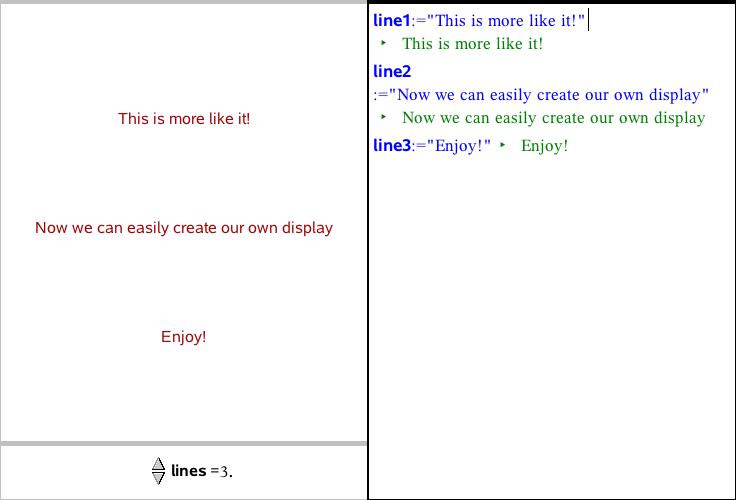Click the up arrow of lines slider
Image resolution: width=737 pixels, height=500 pixels.
click(x=158, y=464)
